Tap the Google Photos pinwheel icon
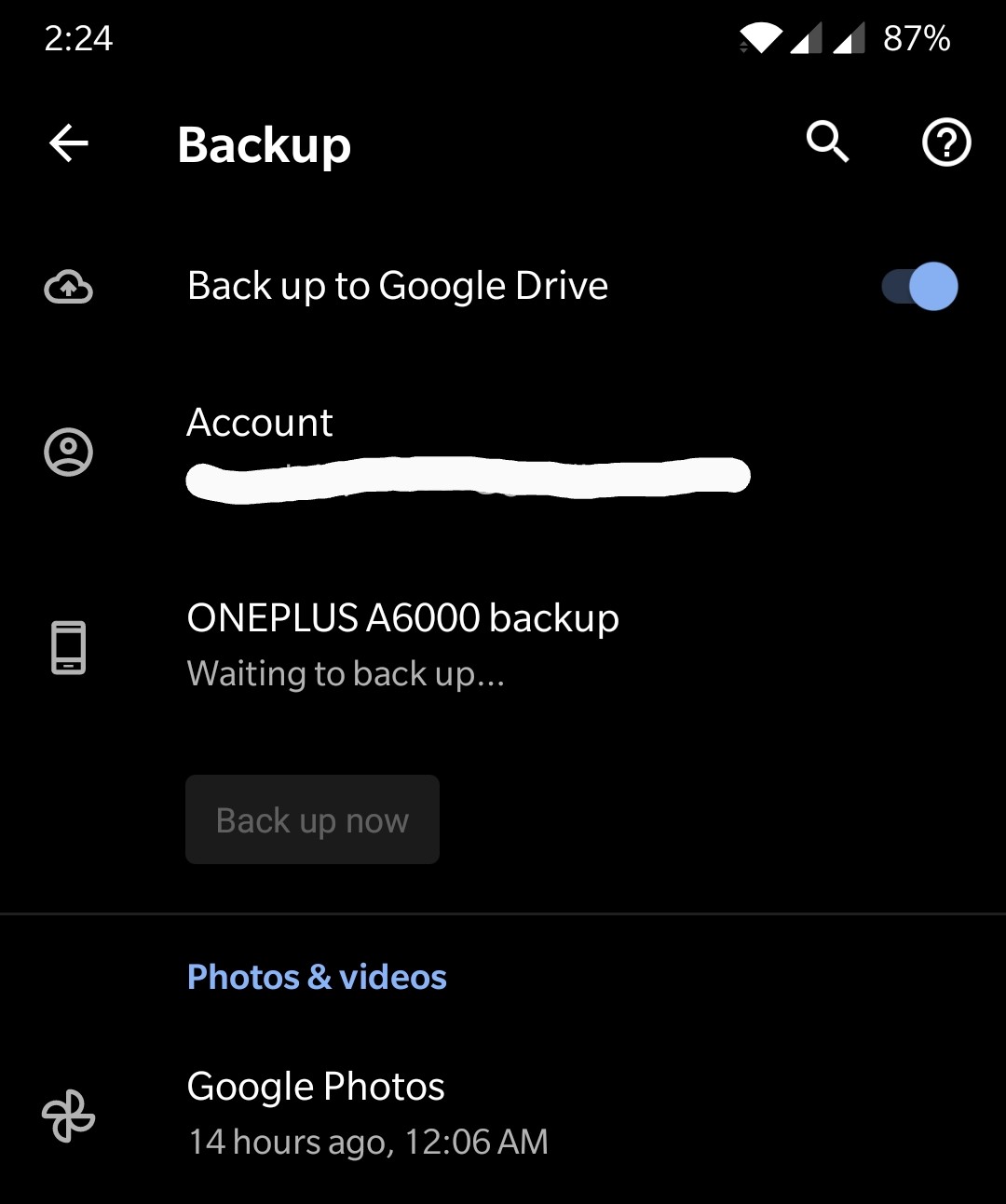Viewport: 1006px width, 1204px height. [x=68, y=1116]
